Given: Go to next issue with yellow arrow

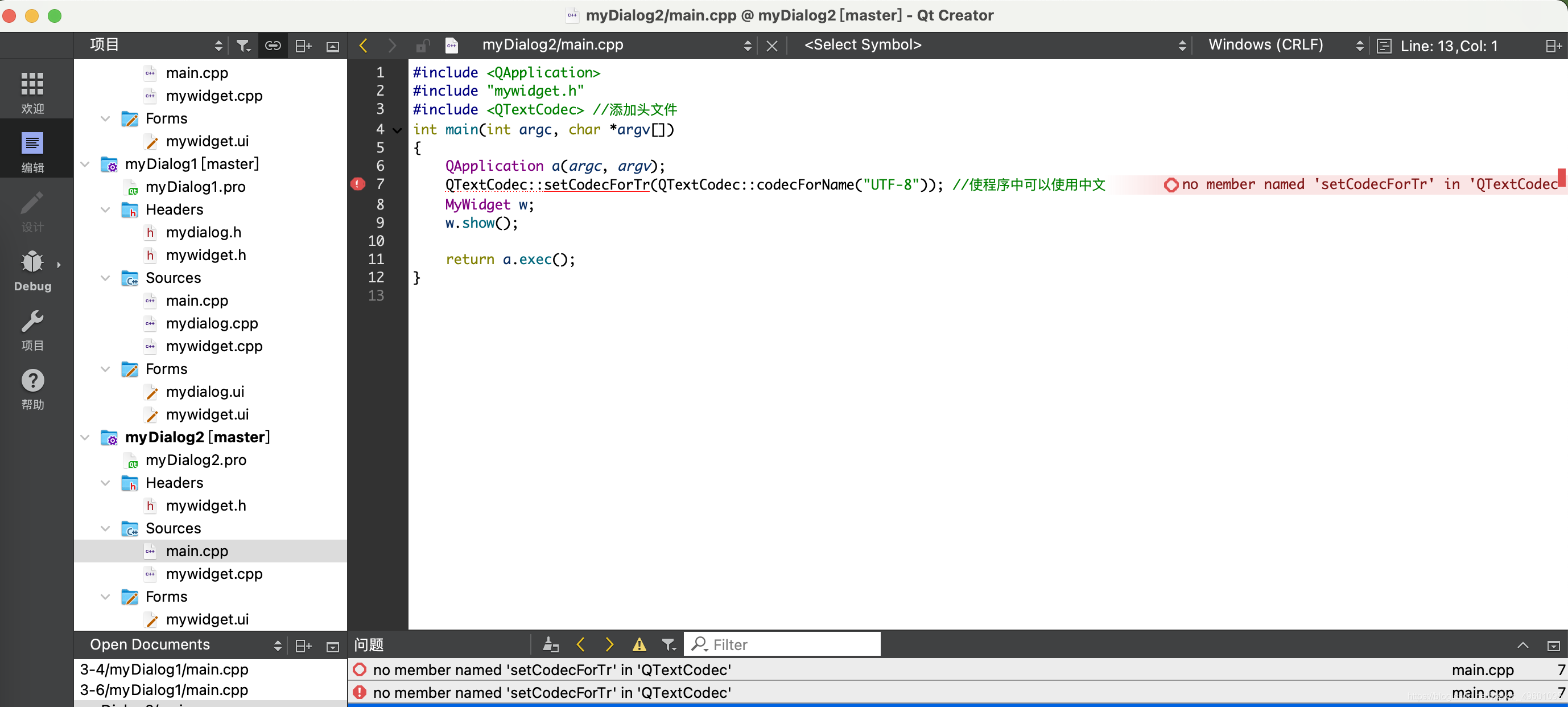Looking at the screenshot, I should pyautogui.click(x=609, y=644).
